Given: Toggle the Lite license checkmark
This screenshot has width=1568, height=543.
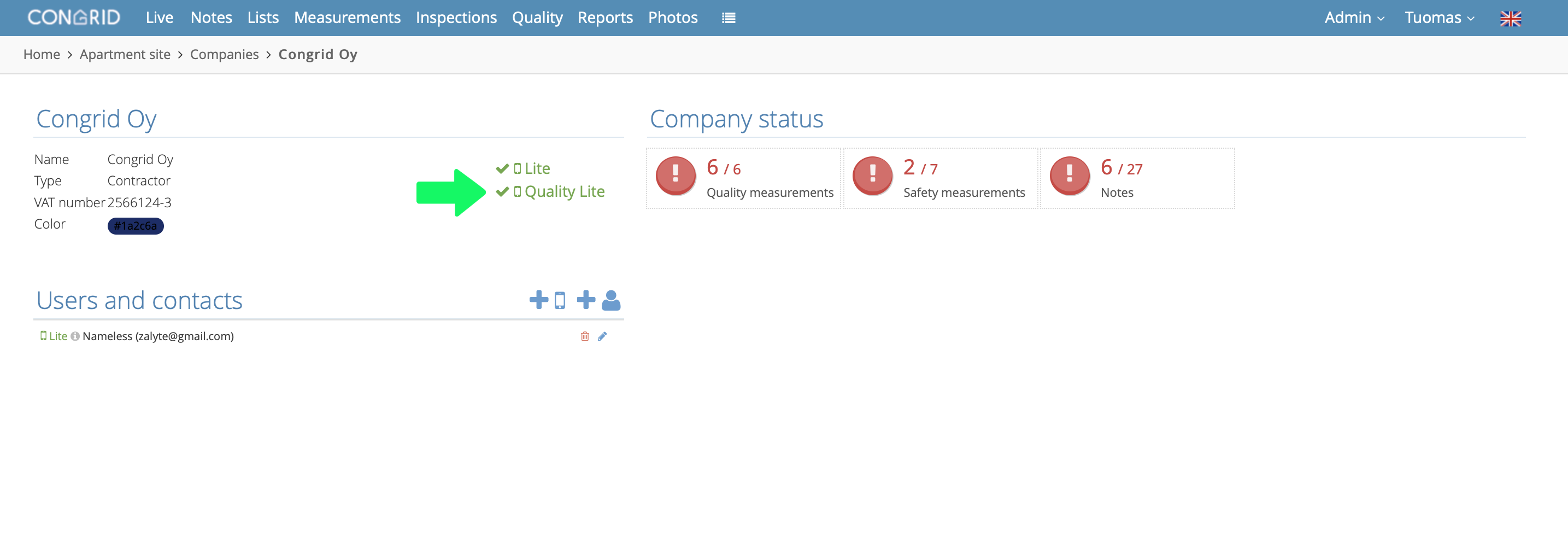Looking at the screenshot, I should [x=502, y=168].
